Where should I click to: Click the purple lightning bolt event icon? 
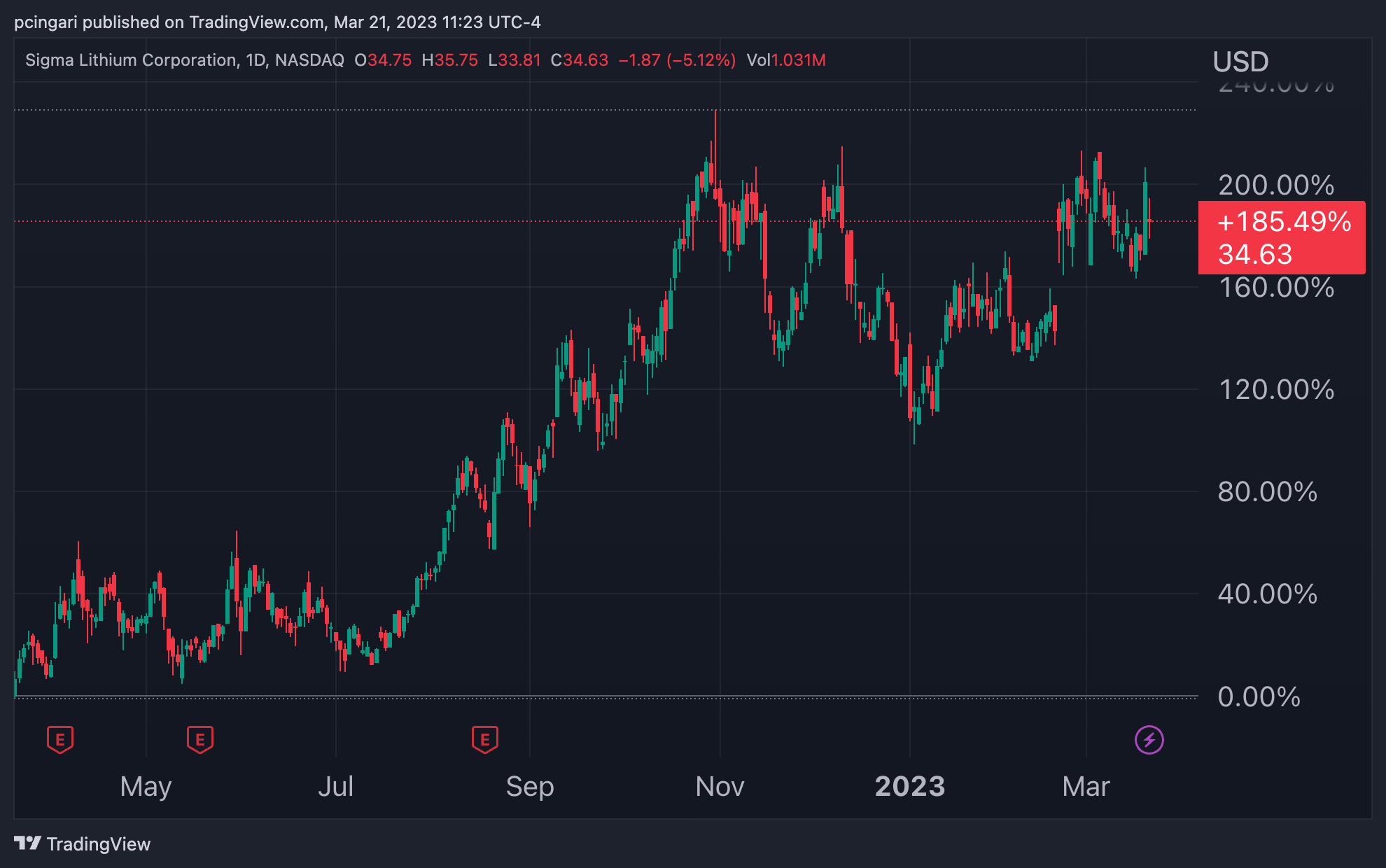tap(1149, 740)
